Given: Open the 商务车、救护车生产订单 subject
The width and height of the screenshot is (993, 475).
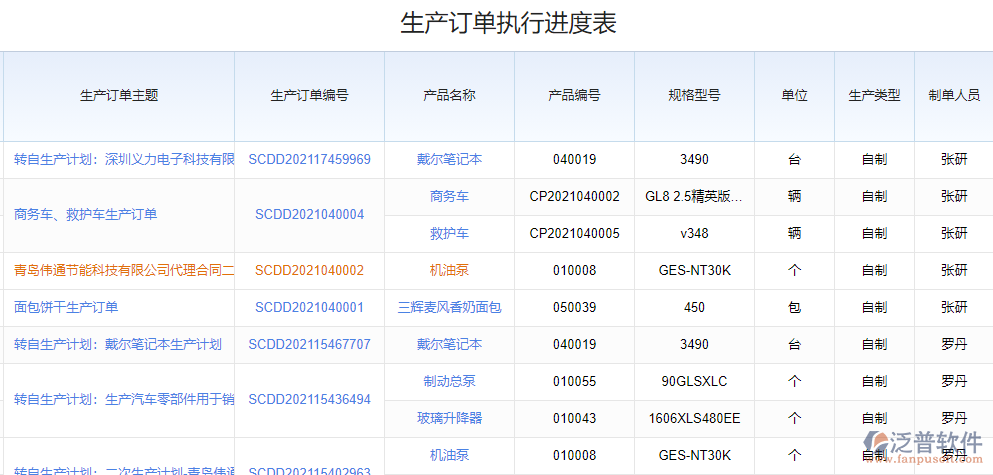Looking at the screenshot, I should (x=85, y=214).
